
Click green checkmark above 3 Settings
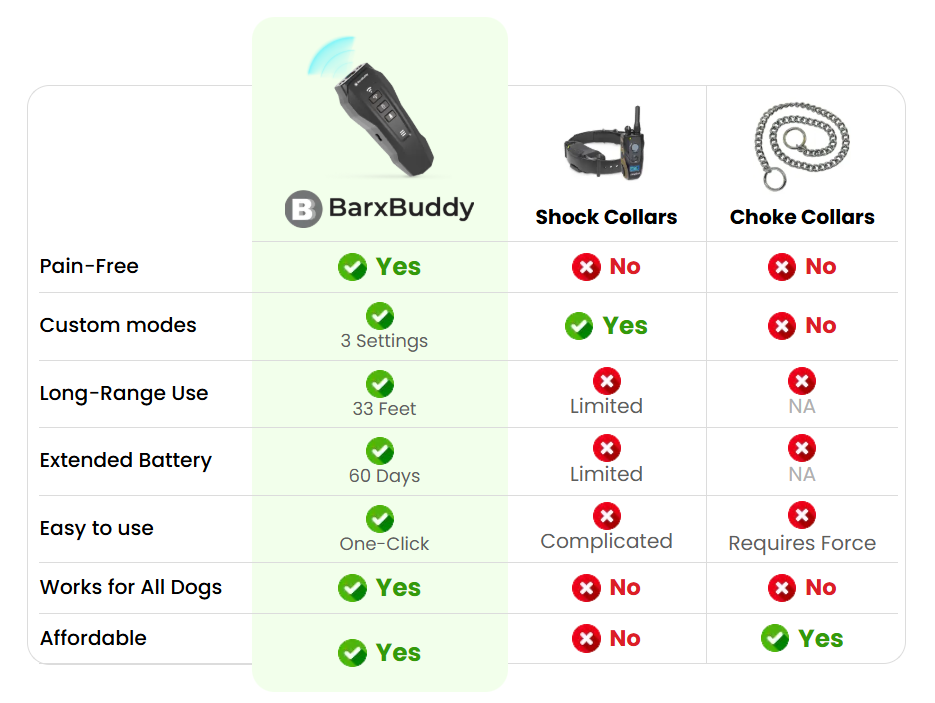pyautogui.click(x=380, y=316)
